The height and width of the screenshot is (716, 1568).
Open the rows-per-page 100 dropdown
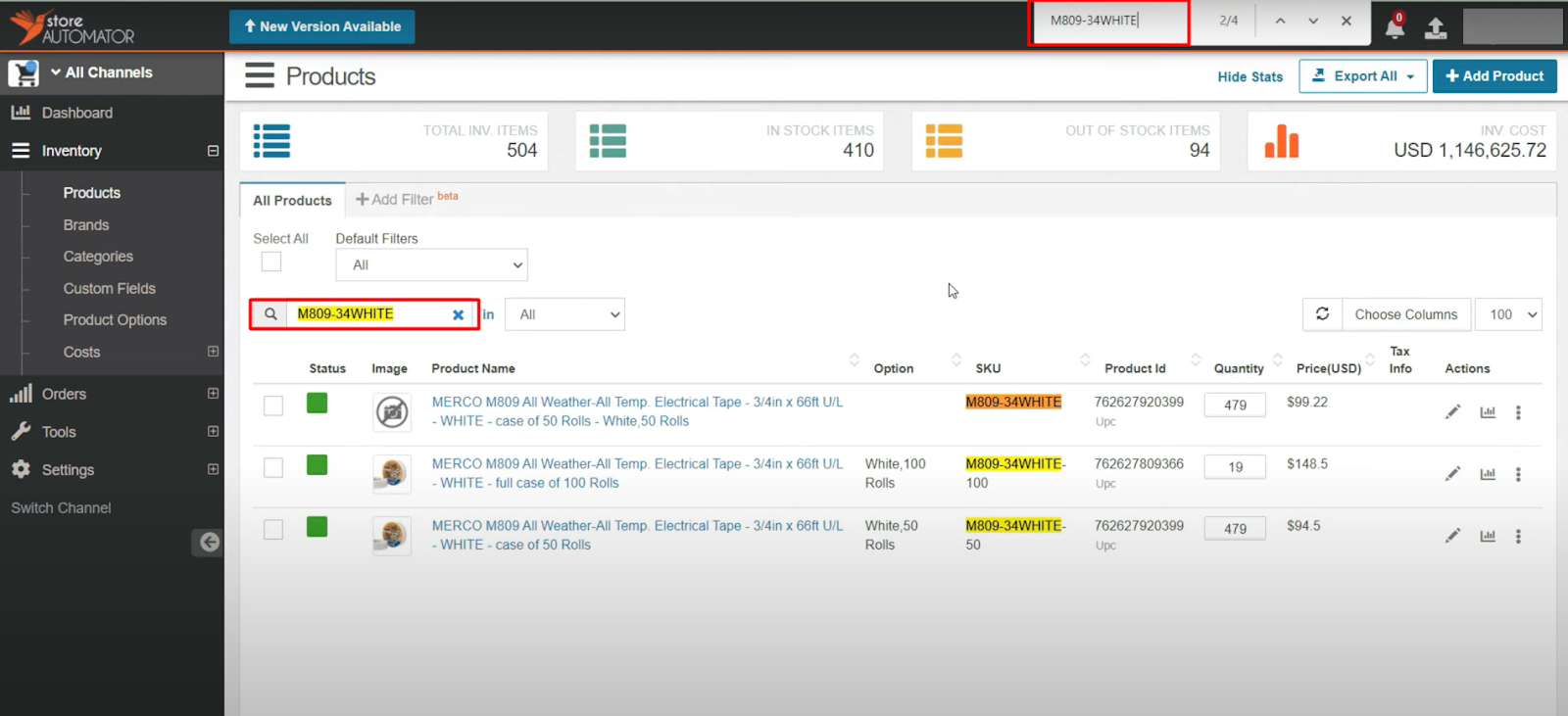pyautogui.click(x=1508, y=314)
